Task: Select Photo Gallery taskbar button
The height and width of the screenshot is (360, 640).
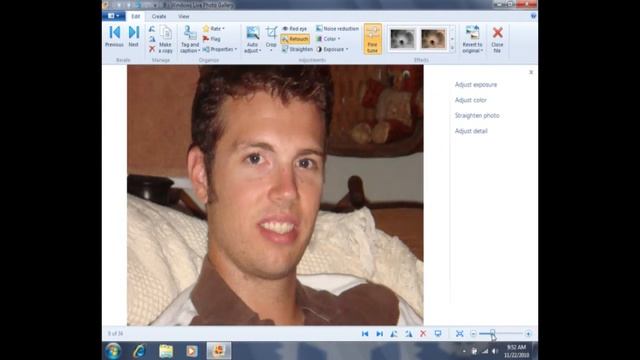Action: click(218, 351)
